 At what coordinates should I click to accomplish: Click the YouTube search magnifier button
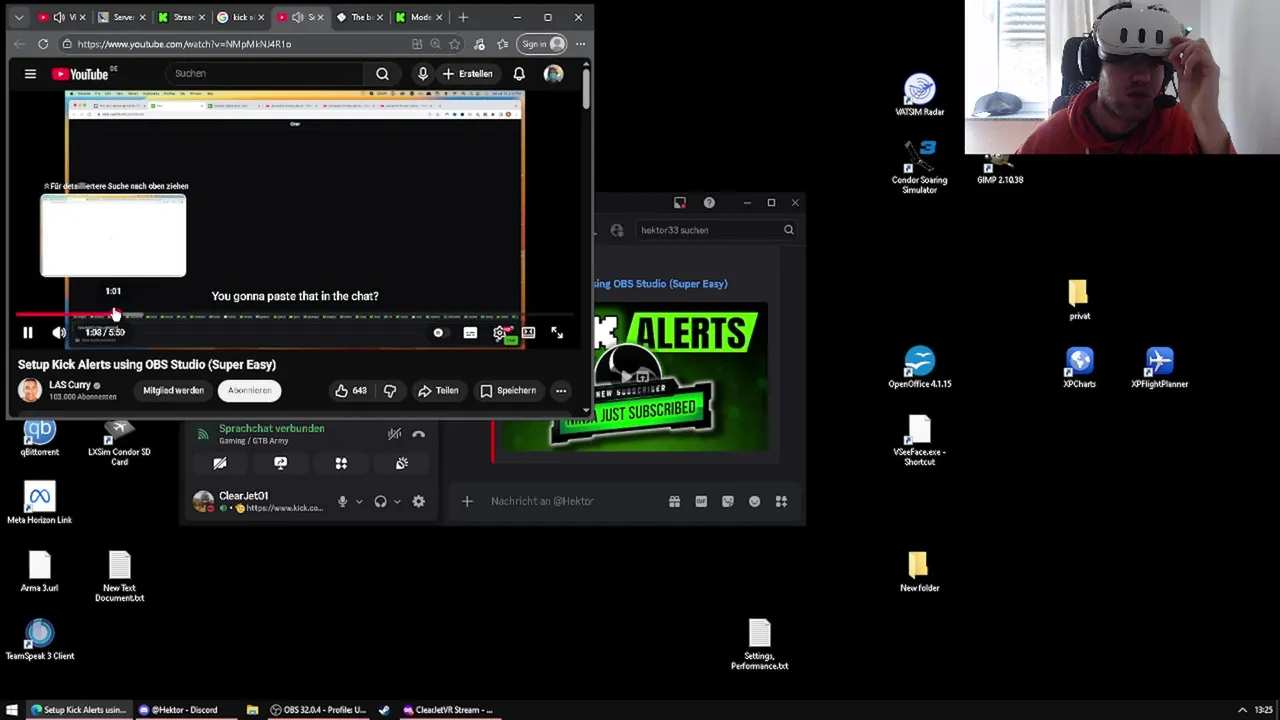382,74
